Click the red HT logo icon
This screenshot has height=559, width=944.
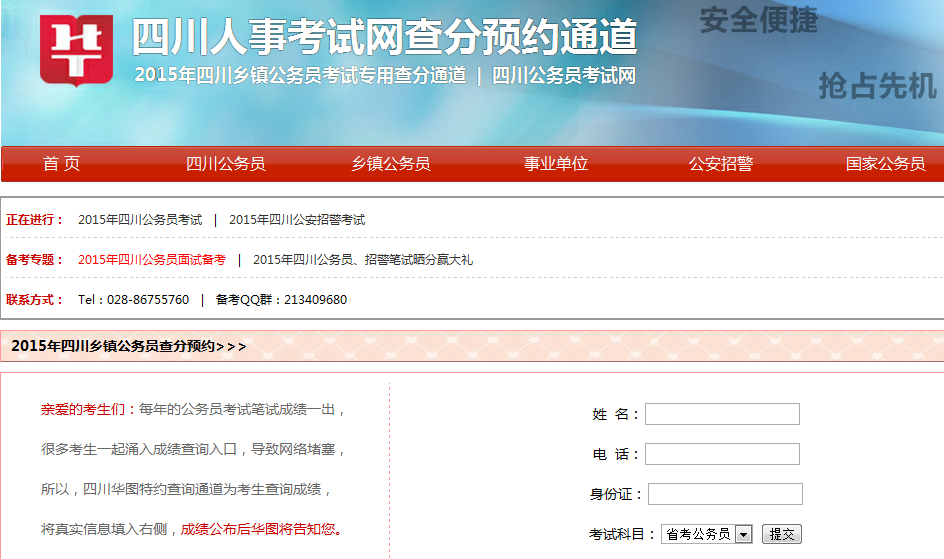pos(76,51)
